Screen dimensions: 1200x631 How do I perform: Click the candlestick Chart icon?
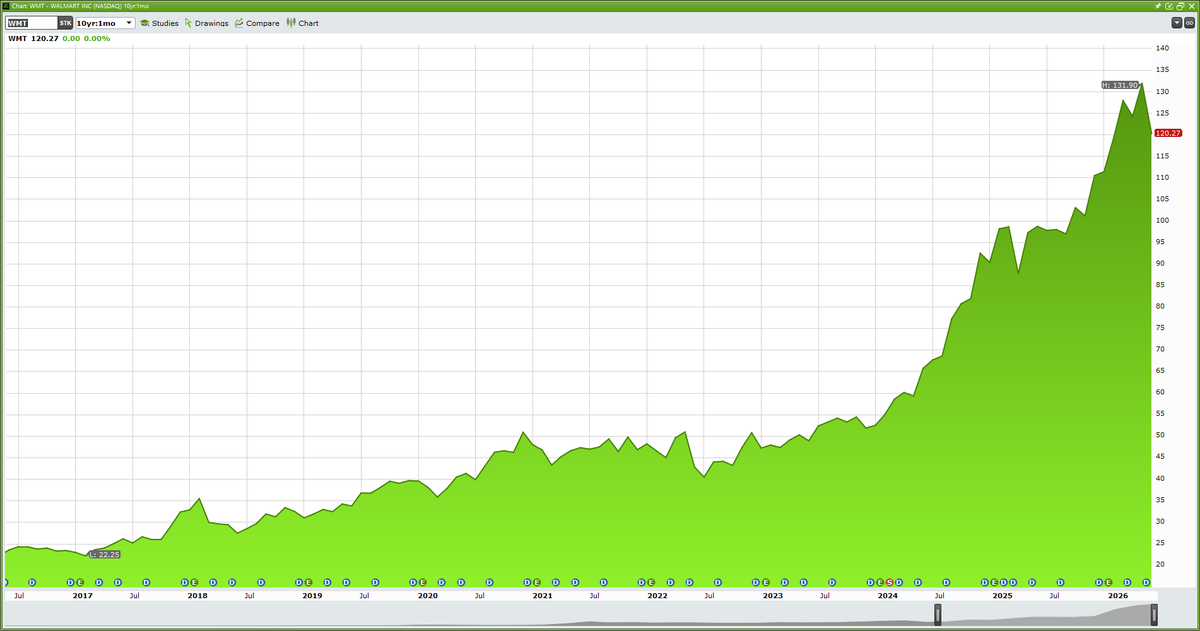(x=291, y=22)
